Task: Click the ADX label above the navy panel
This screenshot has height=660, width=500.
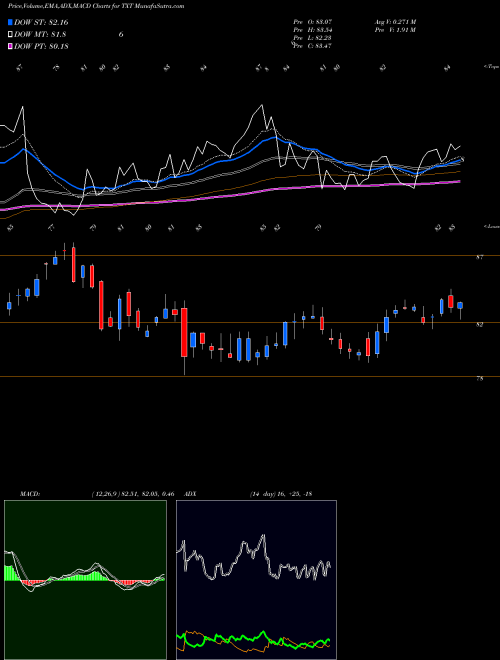Action: 191,494
